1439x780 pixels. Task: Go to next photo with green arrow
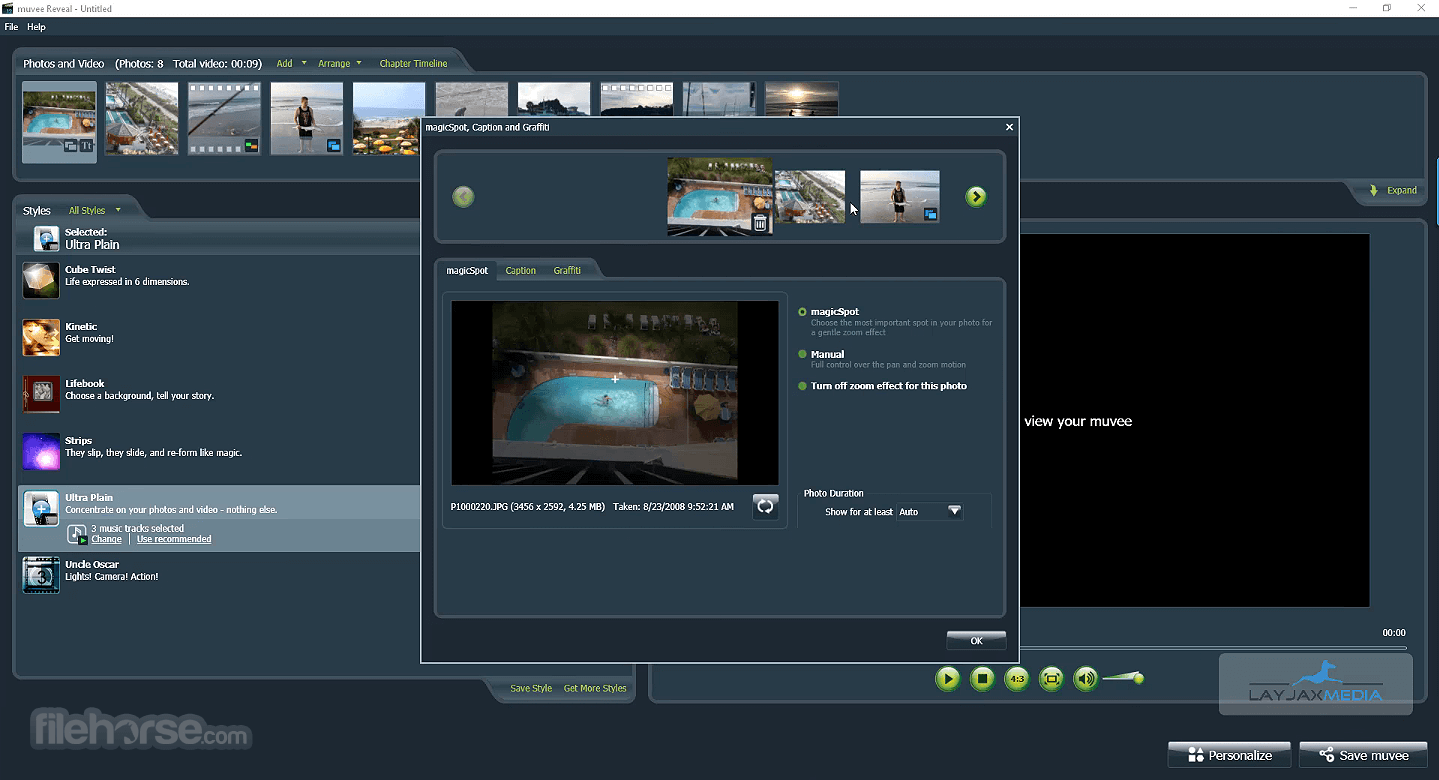976,197
